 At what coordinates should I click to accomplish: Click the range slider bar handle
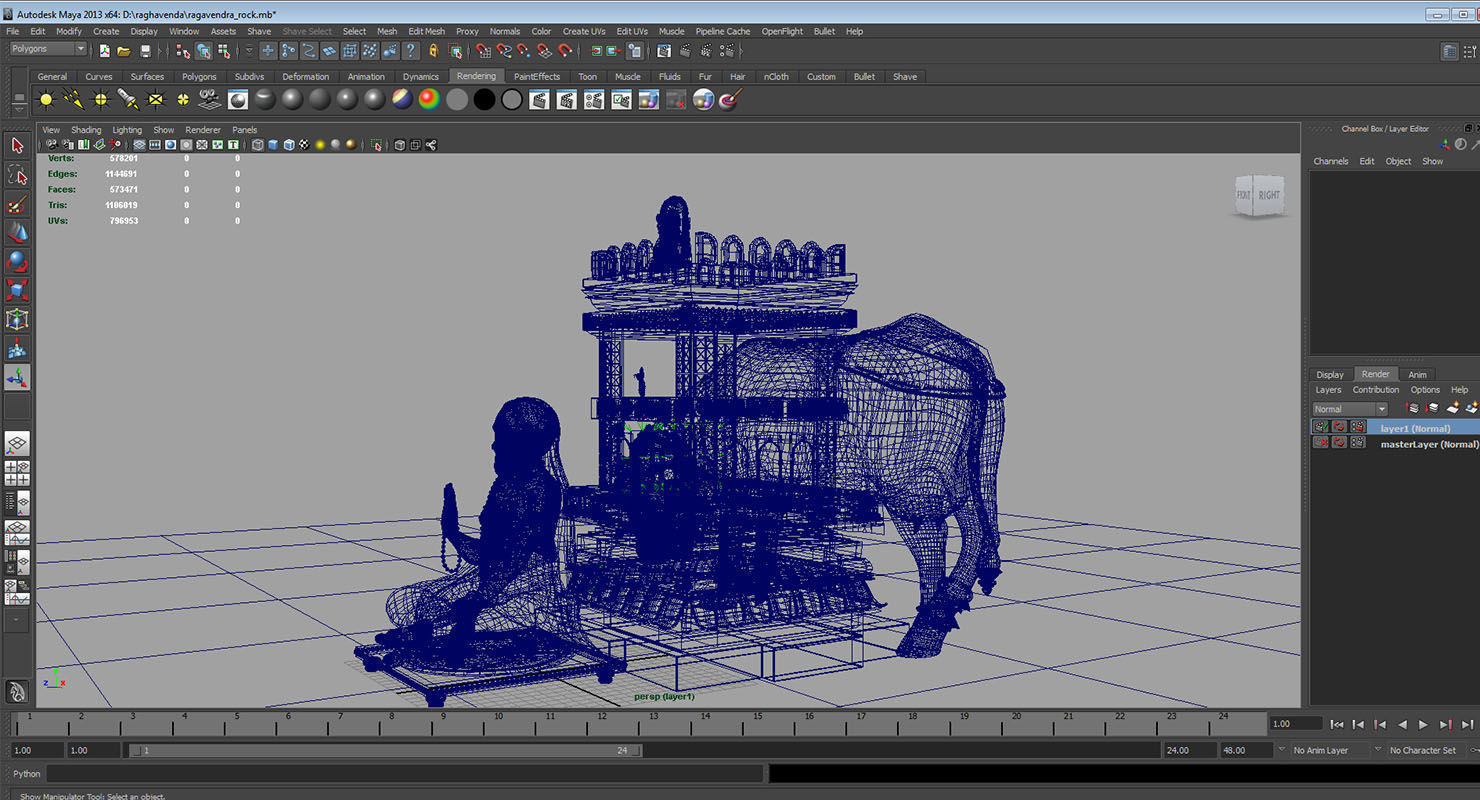(388, 750)
